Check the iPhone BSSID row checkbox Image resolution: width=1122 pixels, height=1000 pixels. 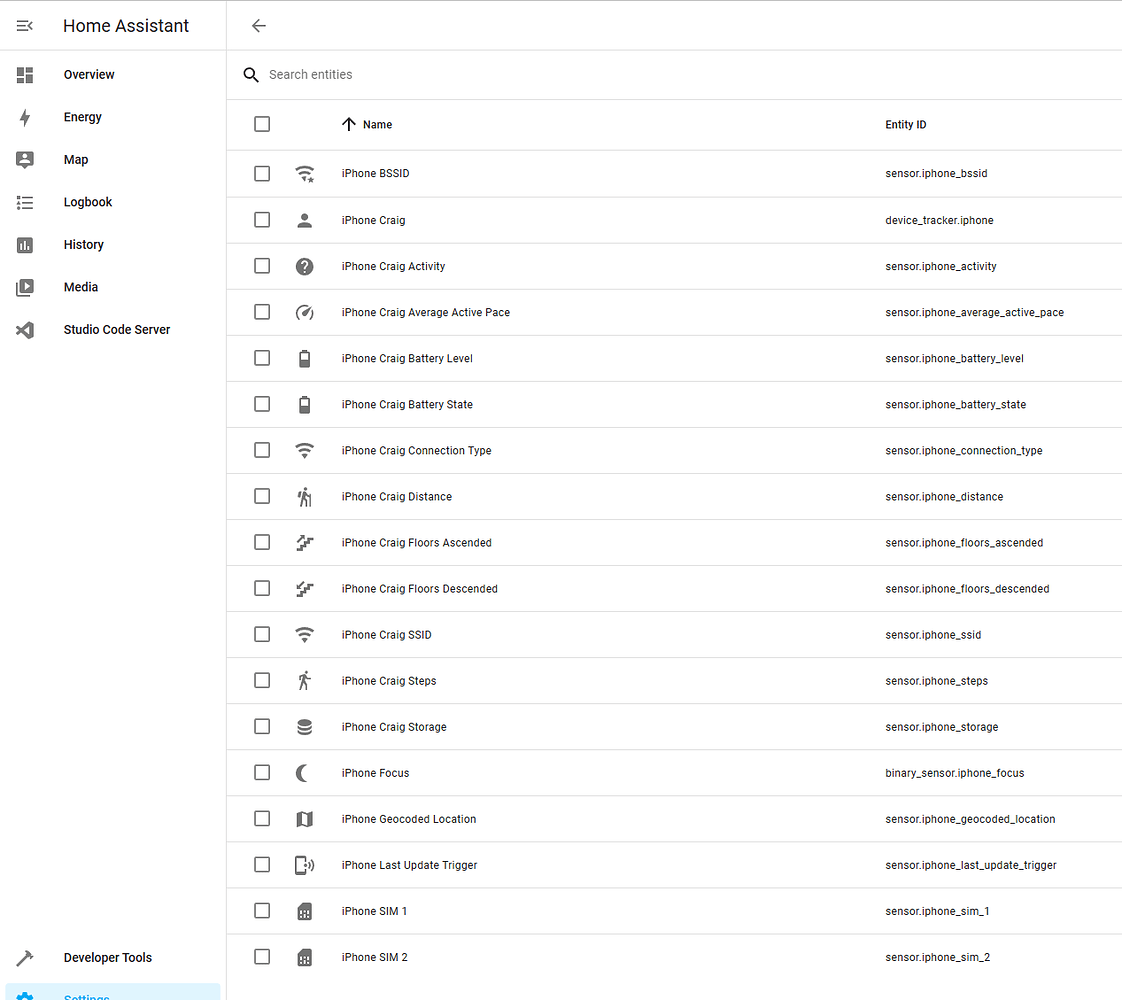click(x=262, y=173)
